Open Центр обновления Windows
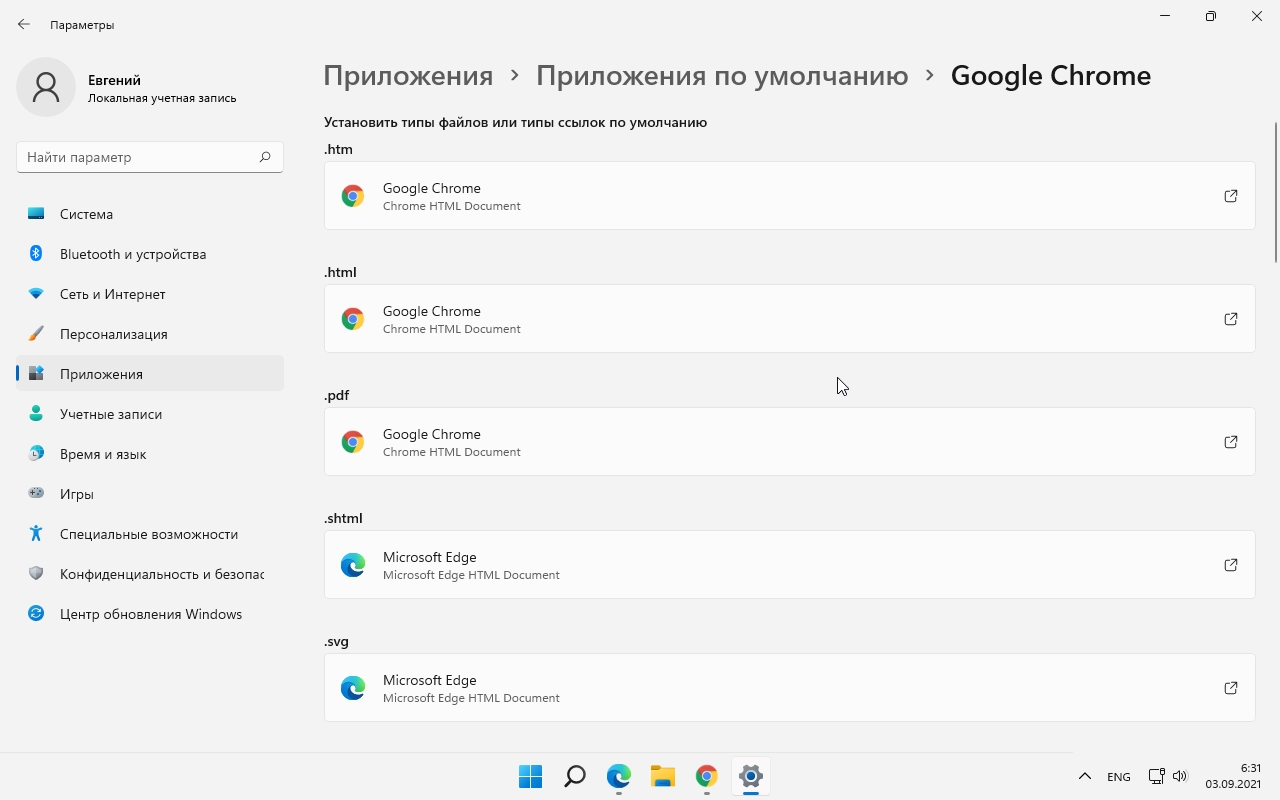The width and height of the screenshot is (1280, 800). click(x=150, y=614)
